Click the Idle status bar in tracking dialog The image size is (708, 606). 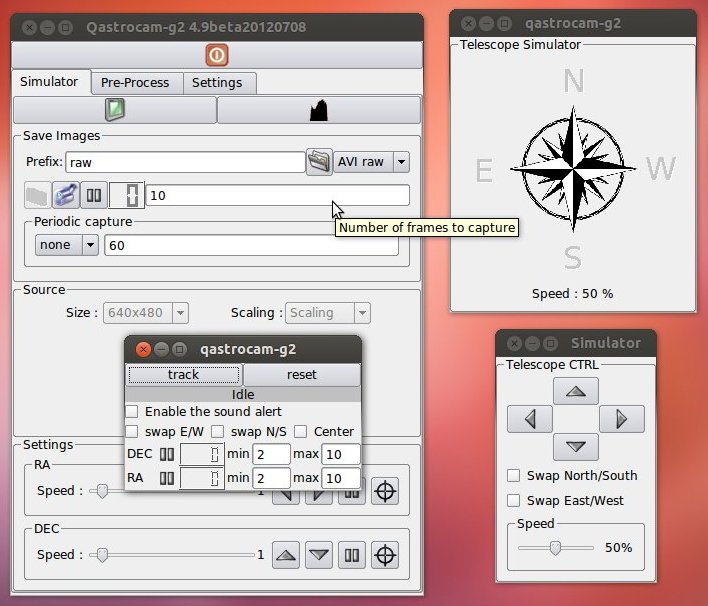coord(243,394)
